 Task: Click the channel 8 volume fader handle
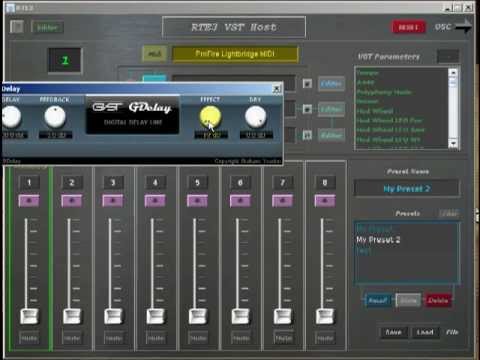click(325, 316)
